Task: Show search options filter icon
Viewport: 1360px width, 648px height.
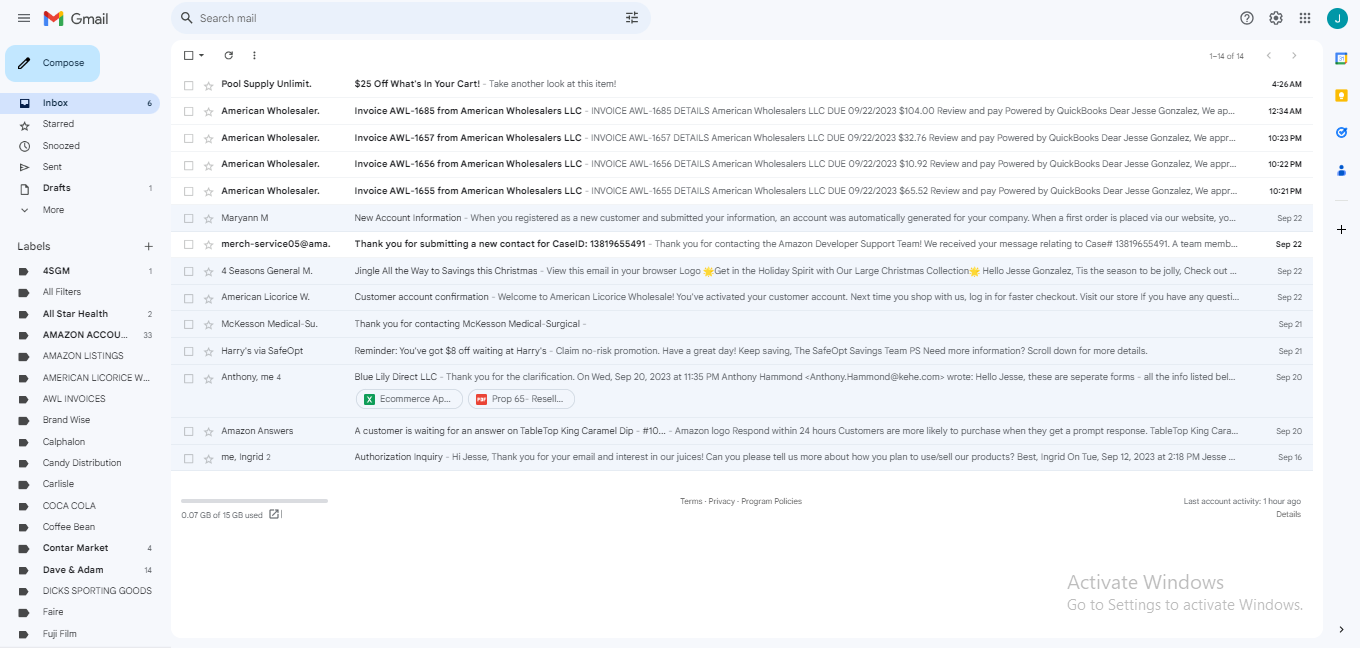Action: [632, 18]
